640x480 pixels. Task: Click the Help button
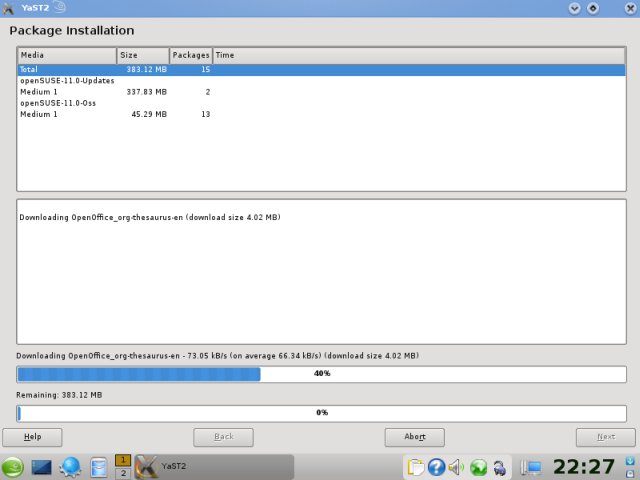[32, 437]
